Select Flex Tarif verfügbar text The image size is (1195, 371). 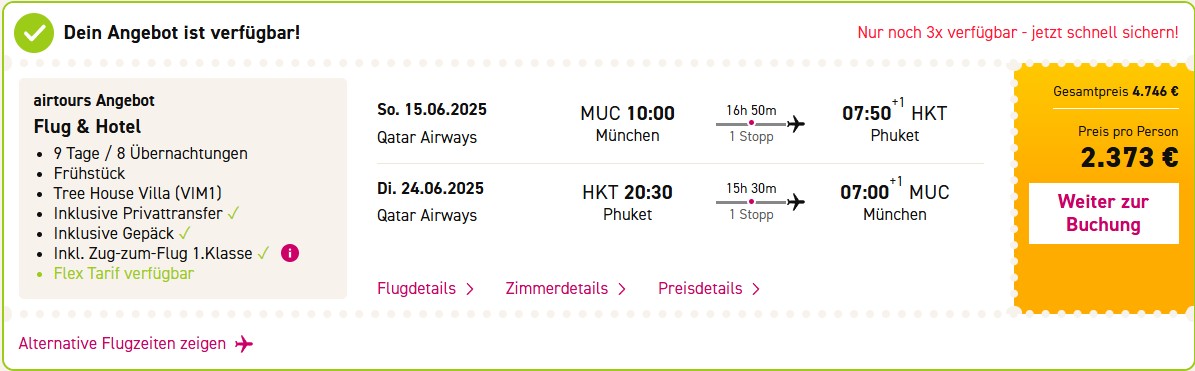click(x=123, y=273)
